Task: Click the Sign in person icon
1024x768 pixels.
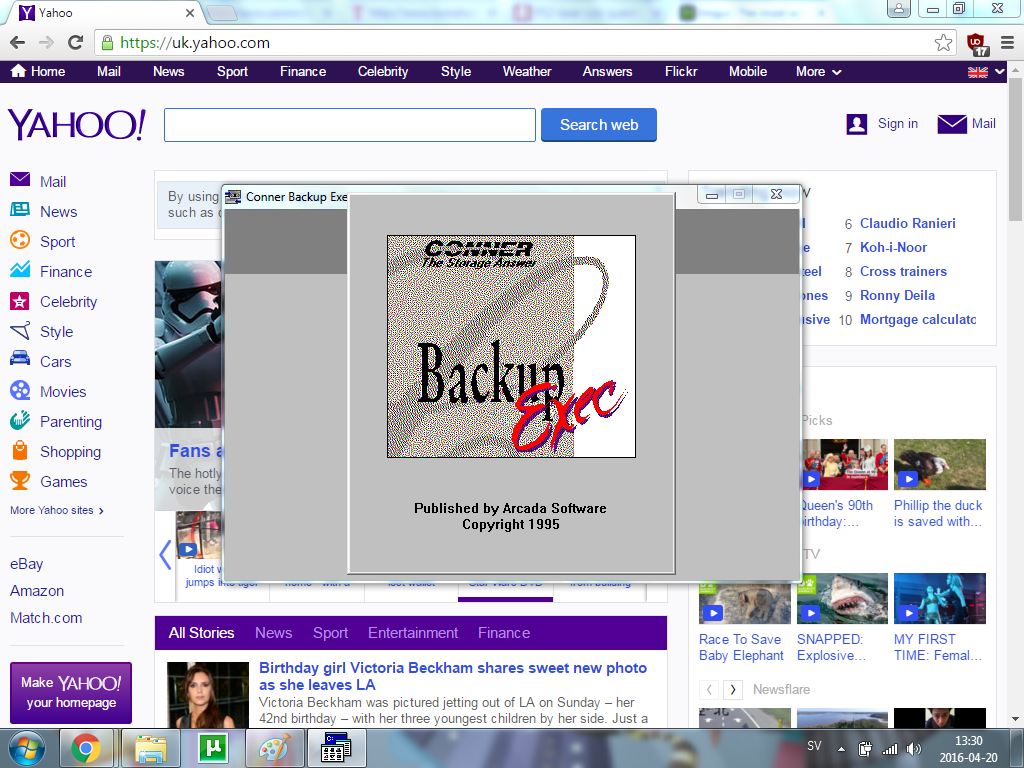Action: 857,124
